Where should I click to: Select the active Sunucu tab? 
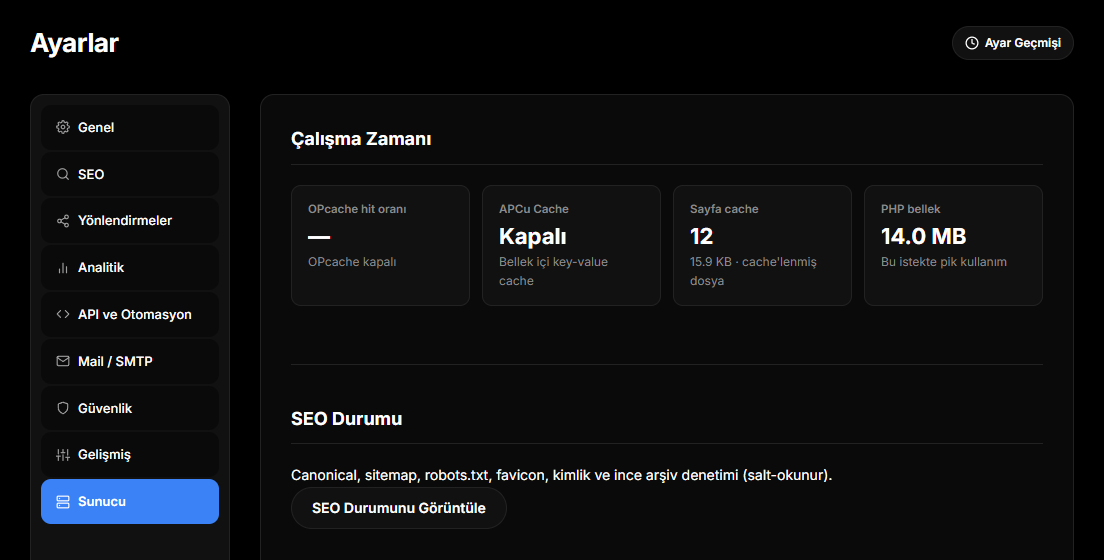click(130, 502)
